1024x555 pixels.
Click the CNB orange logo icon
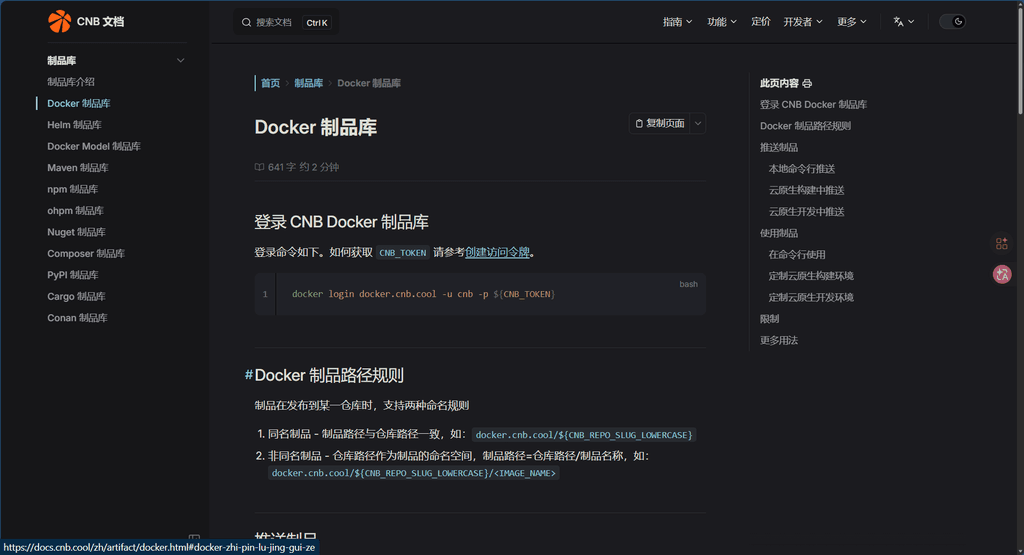59,22
